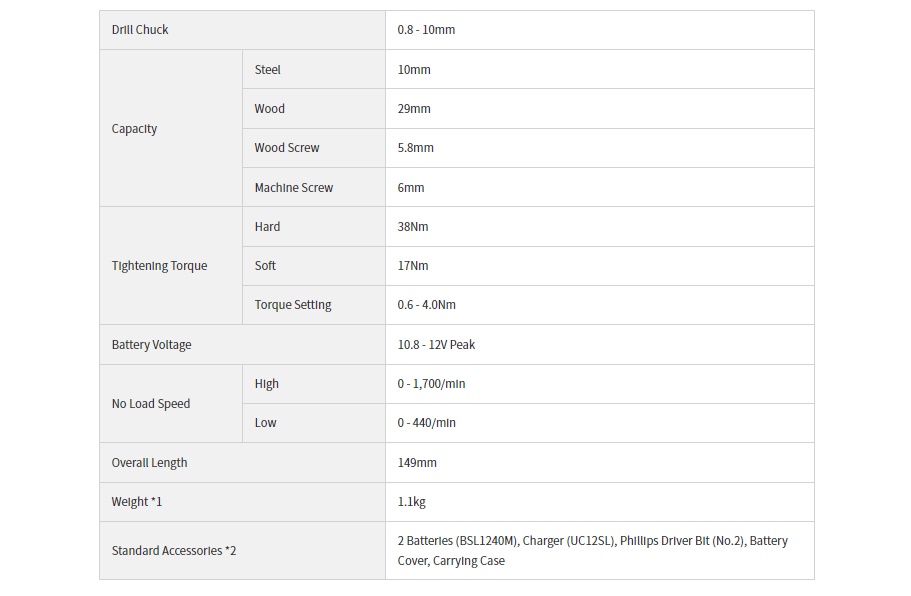Click the Low speed label cell
Screen dimensions: 911x596
tap(314, 423)
